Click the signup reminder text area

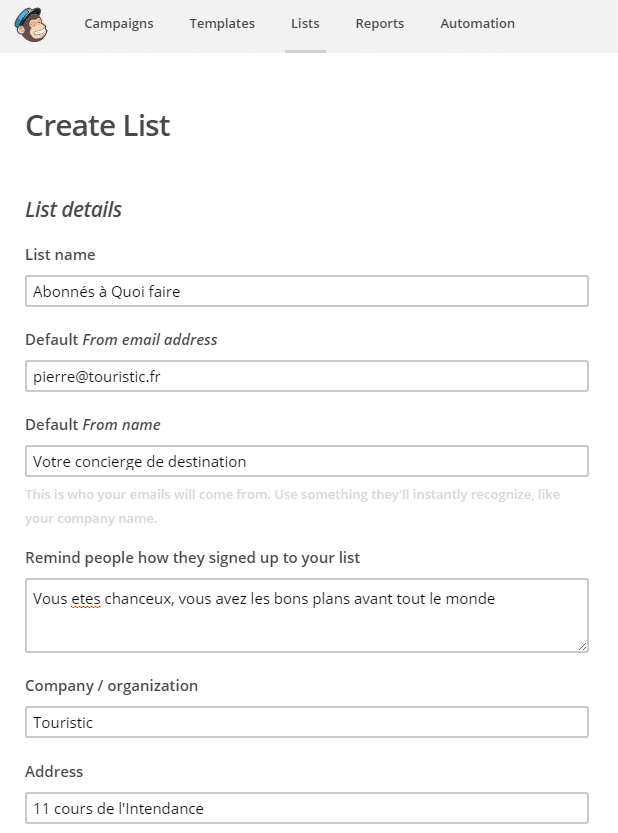click(307, 615)
